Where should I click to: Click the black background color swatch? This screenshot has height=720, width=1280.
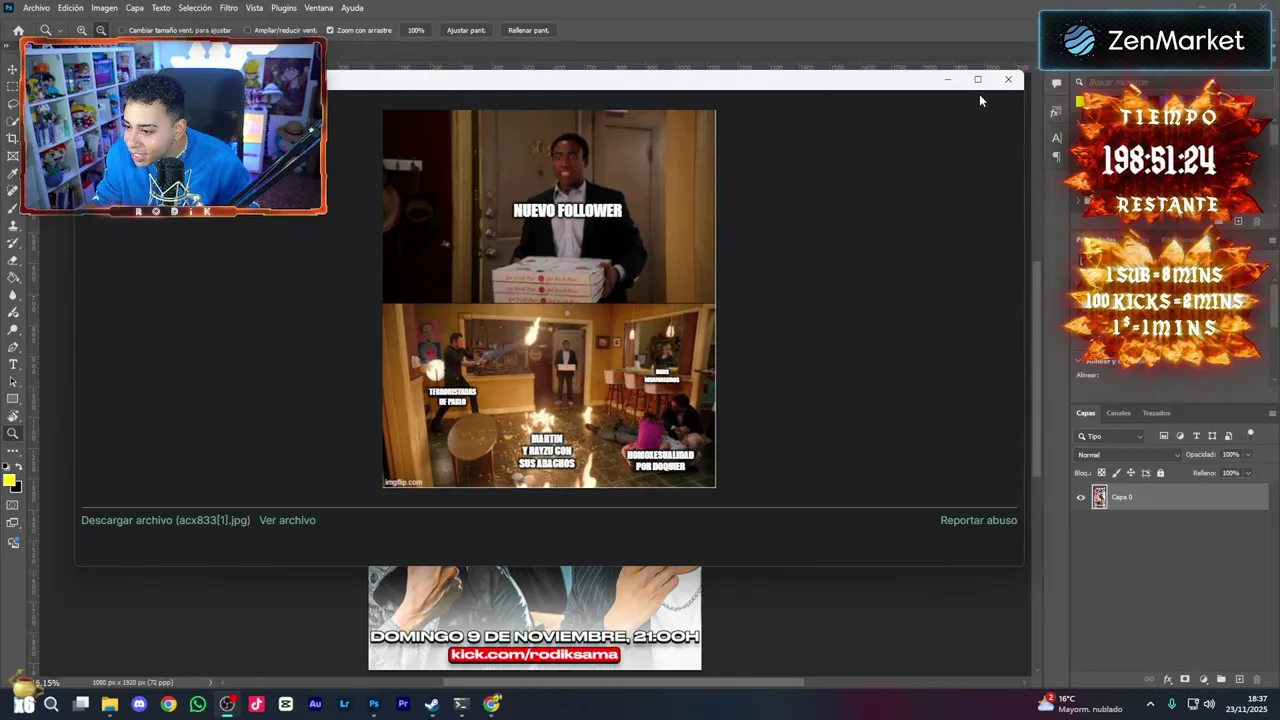click(x=18, y=487)
